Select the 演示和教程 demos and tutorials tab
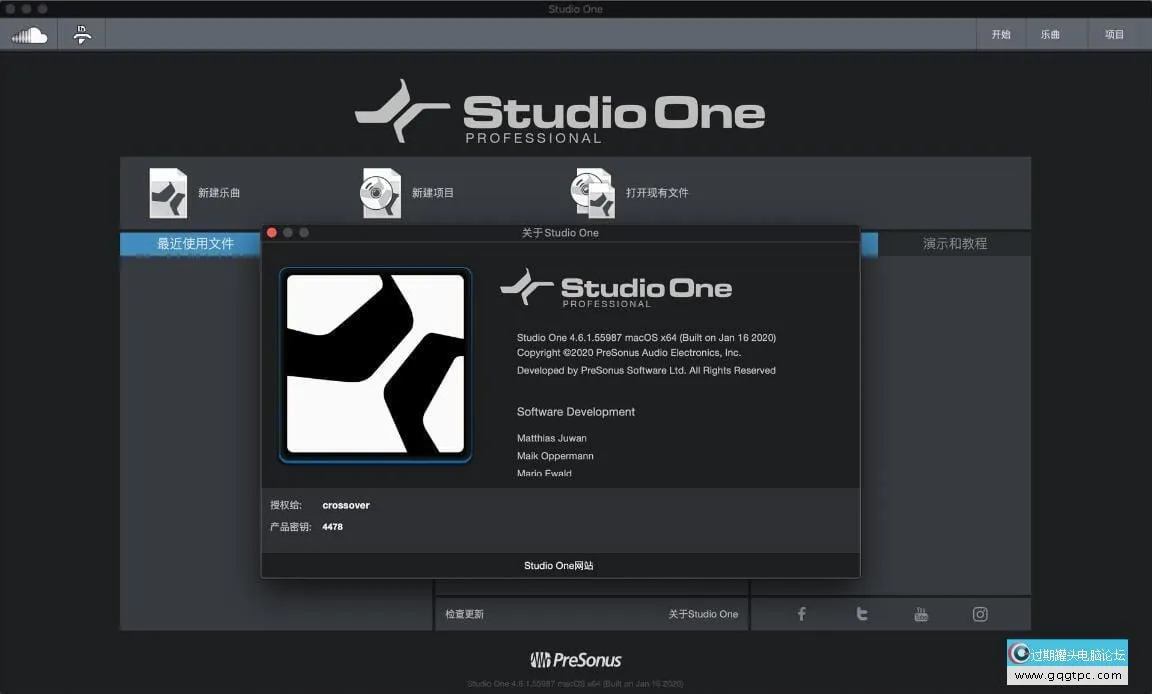Viewport: 1152px width, 694px height. pyautogui.click(x=954, y=244)
